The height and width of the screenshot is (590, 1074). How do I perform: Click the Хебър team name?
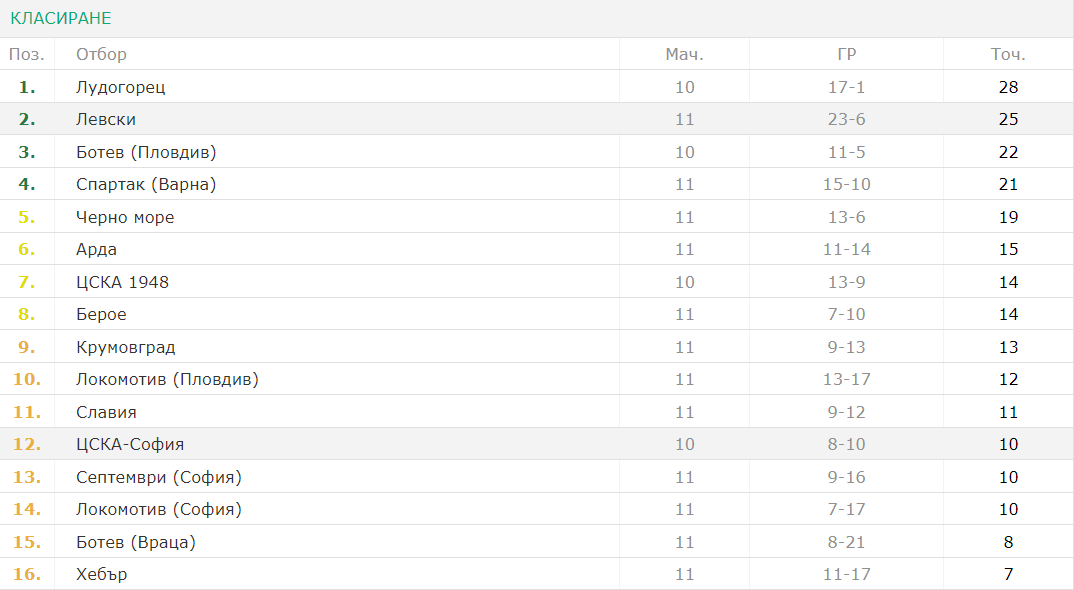pyautogui.click(x=101, y=574)
